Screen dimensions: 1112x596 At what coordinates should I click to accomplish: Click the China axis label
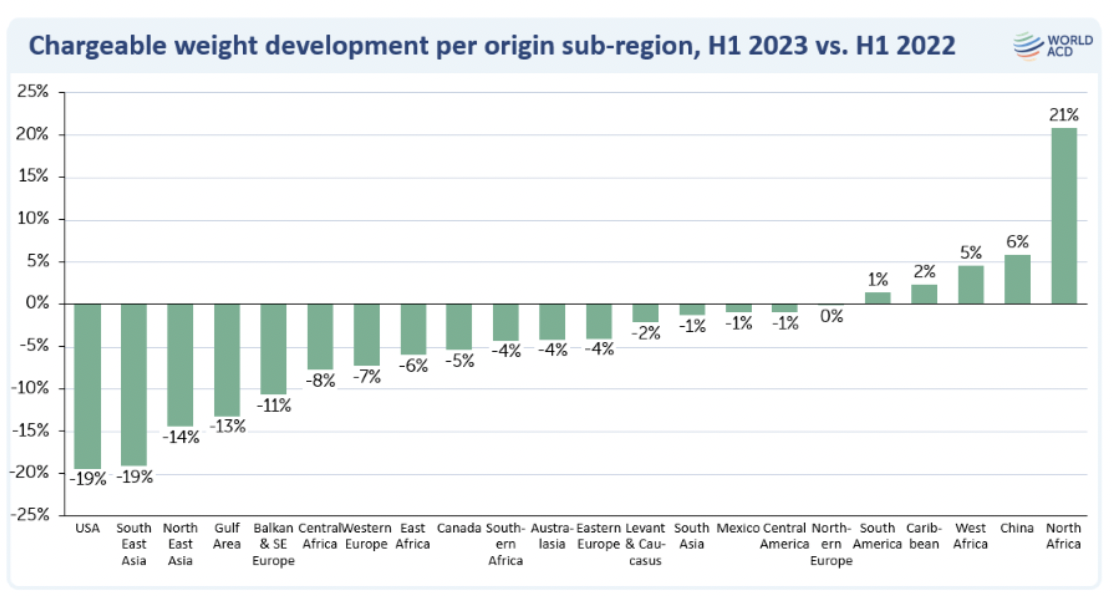tap(1017, 529)
